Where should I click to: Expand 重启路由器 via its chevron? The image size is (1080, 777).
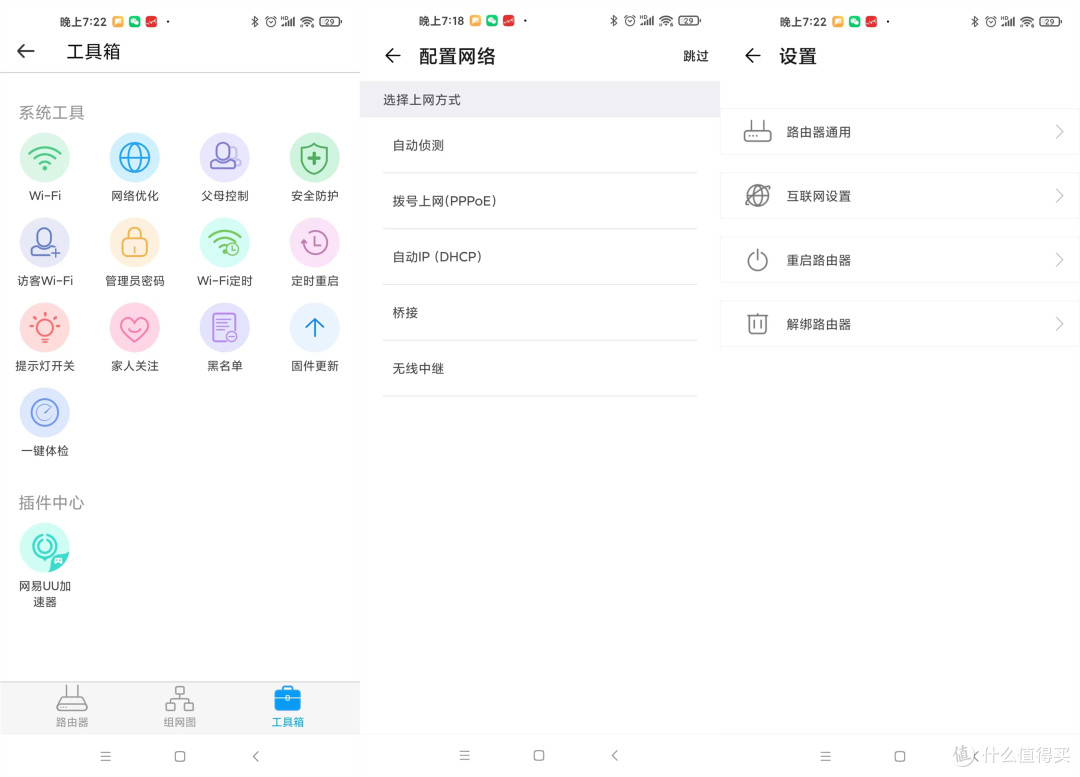1059,260
